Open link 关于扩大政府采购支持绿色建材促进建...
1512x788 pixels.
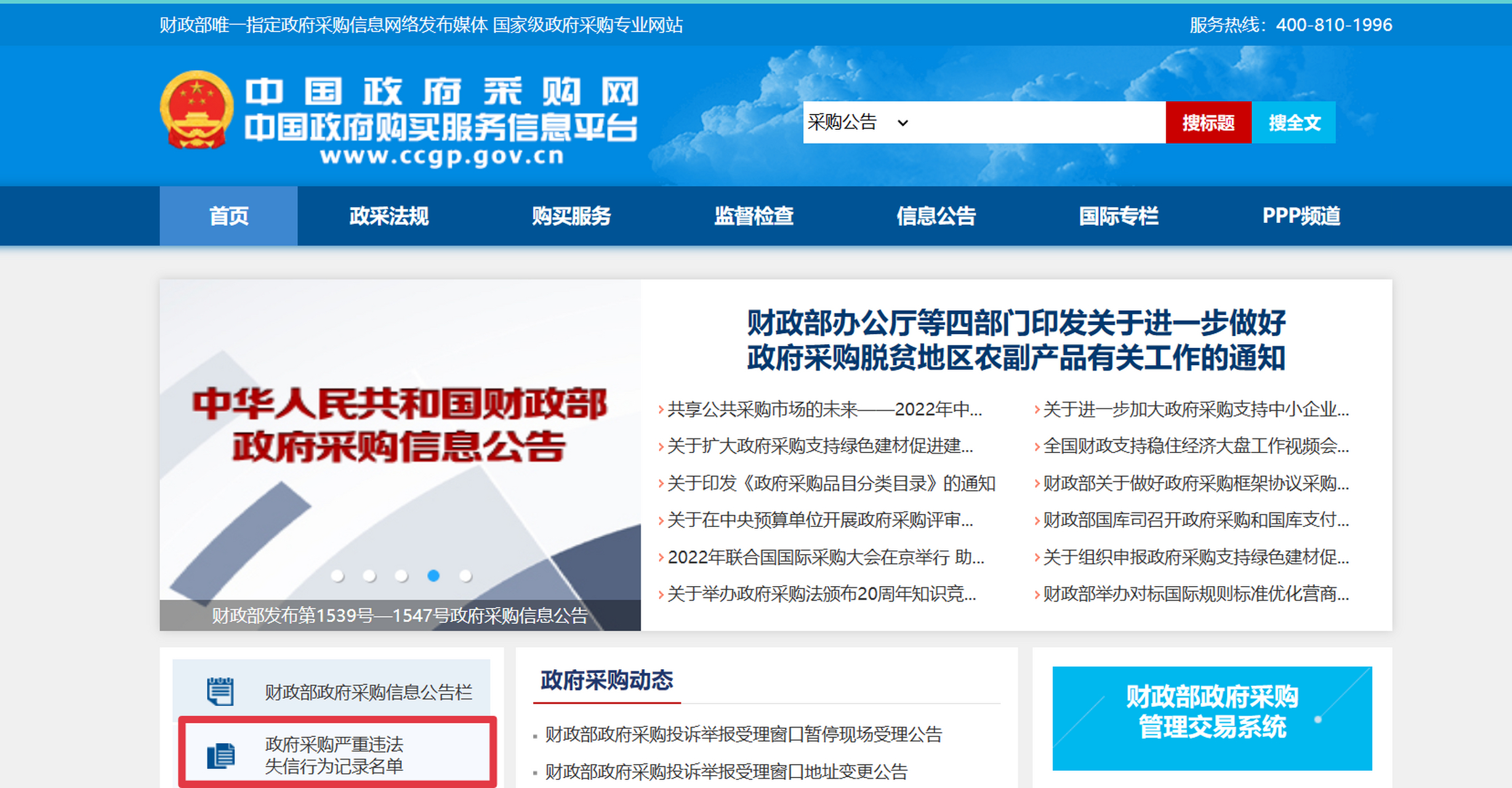(820, 446)
